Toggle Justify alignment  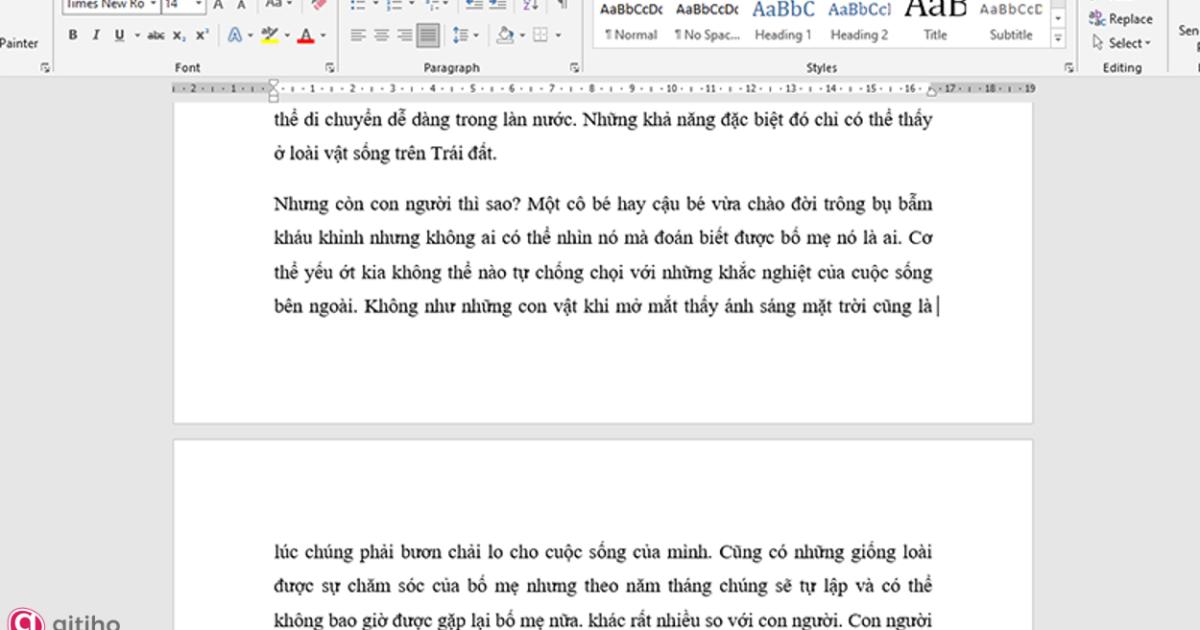coord(428,35)
